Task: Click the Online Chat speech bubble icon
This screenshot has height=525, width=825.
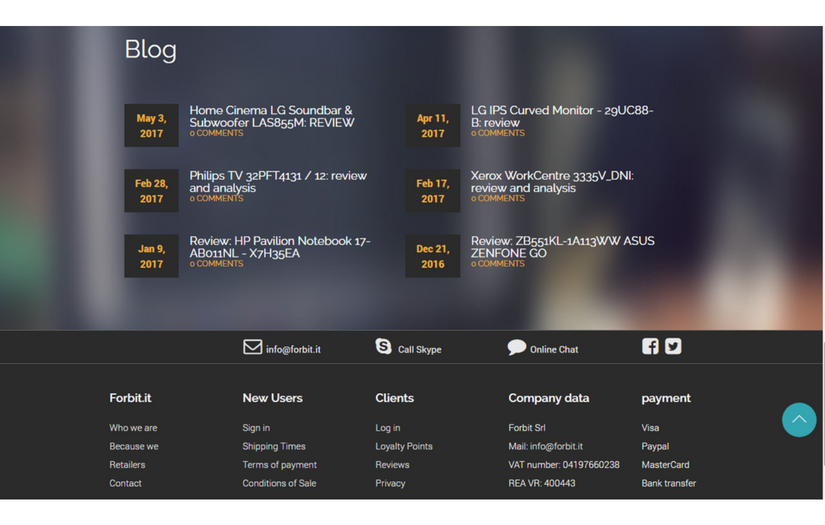Action: pos(516,347)
